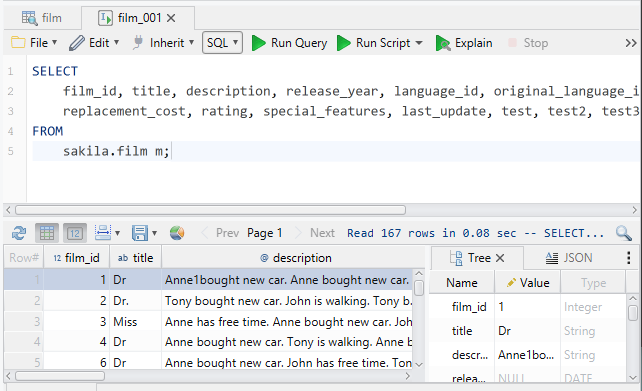Select title cell 'Dr.' in row 2
Screen dimensions: 642x391
coord(136,301)
